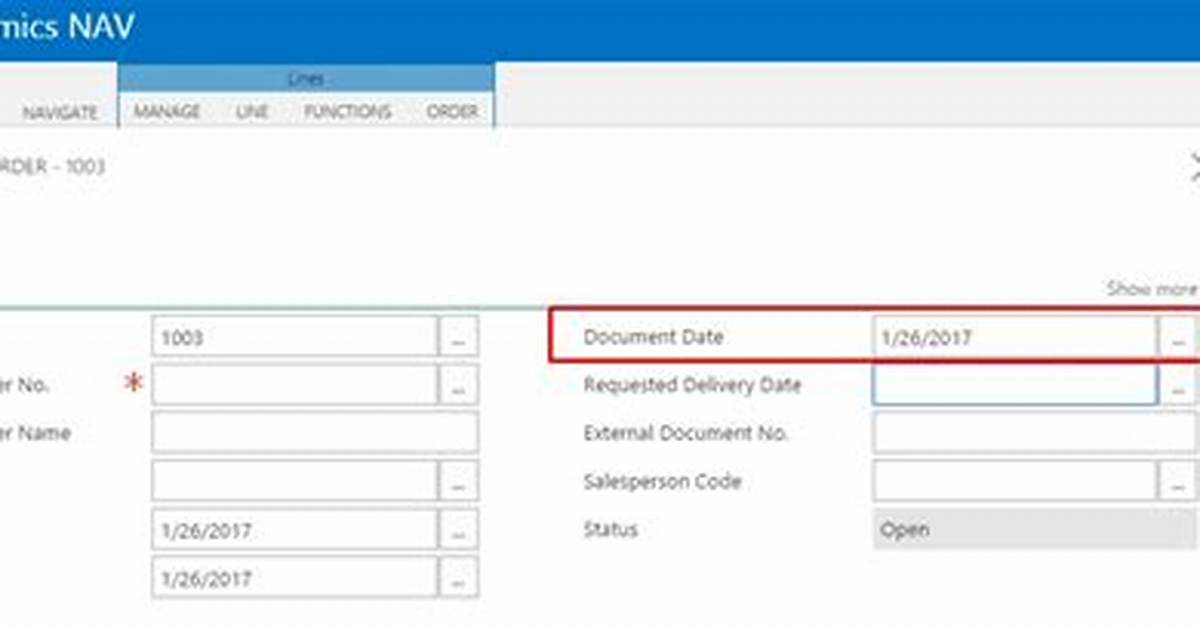Open the Salesperson Code lookup button

(1179, 481)
